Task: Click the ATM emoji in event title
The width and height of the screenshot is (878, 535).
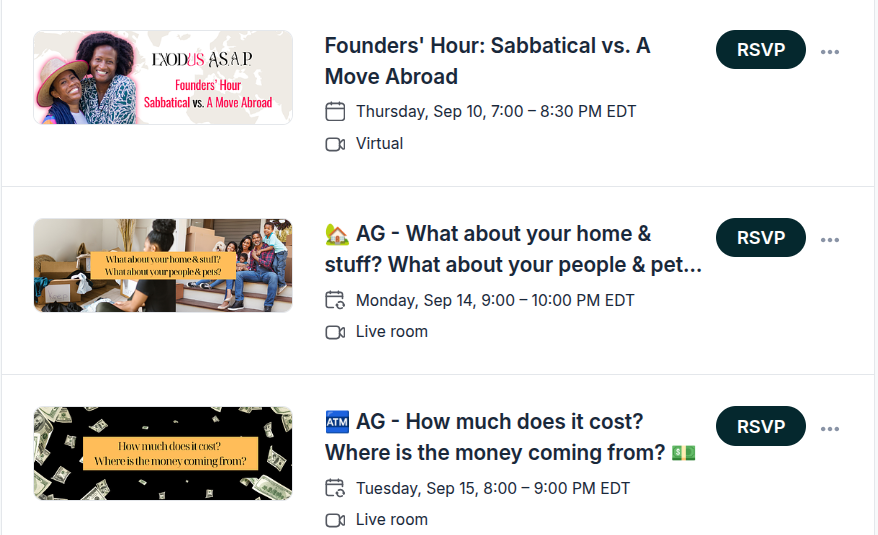Action: point(337,422)
